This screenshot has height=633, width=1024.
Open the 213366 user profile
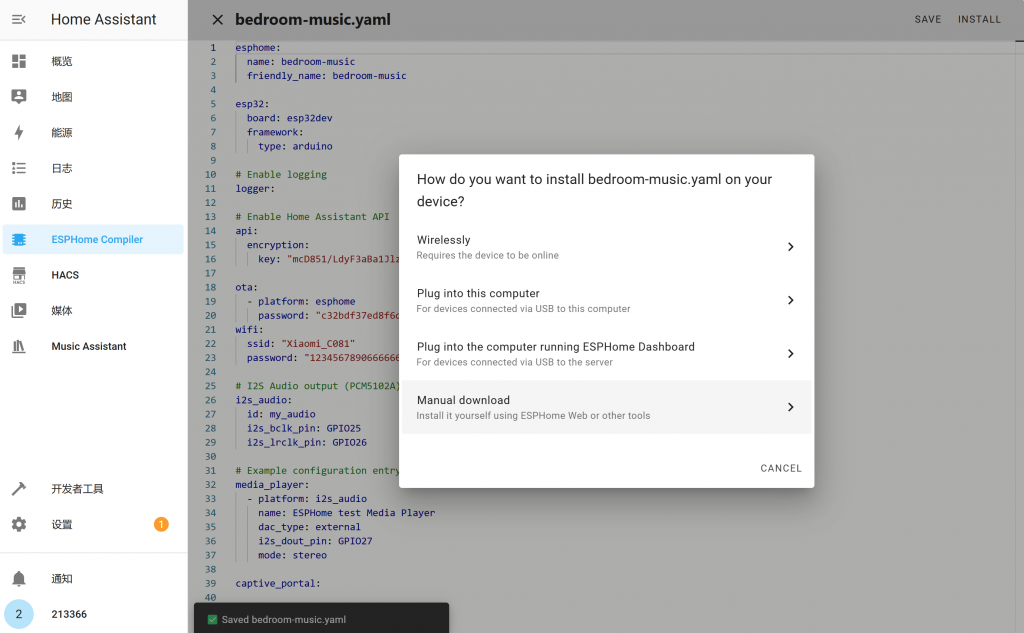69,614
